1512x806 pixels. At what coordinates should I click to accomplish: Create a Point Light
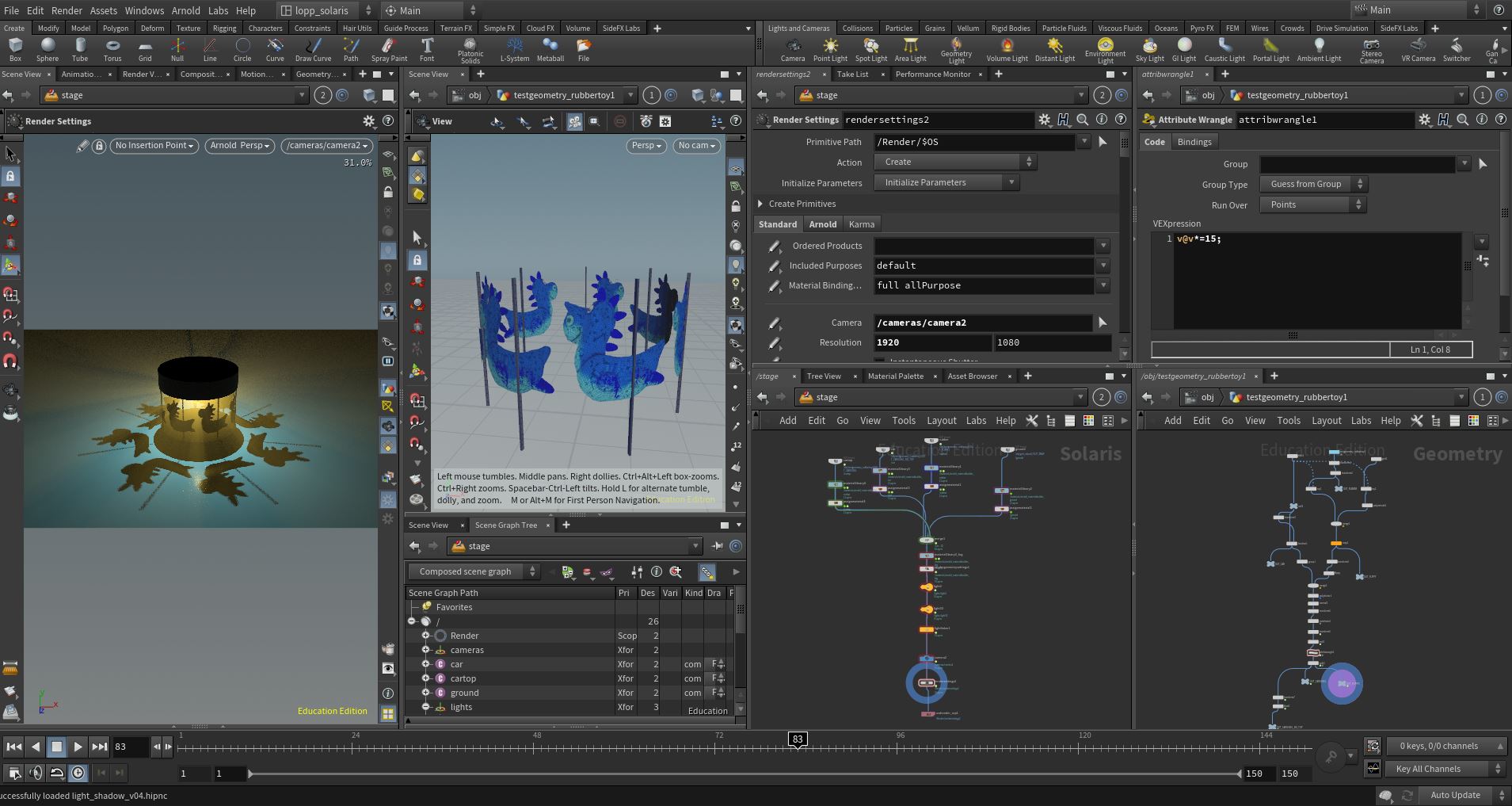830,49
